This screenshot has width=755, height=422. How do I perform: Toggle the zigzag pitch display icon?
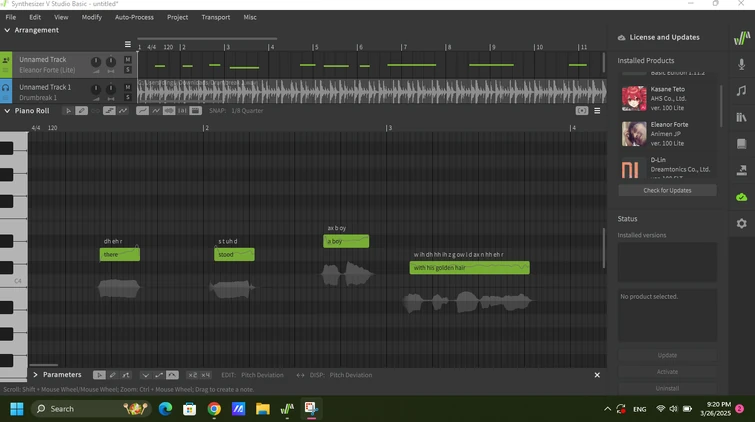[156, 111]
